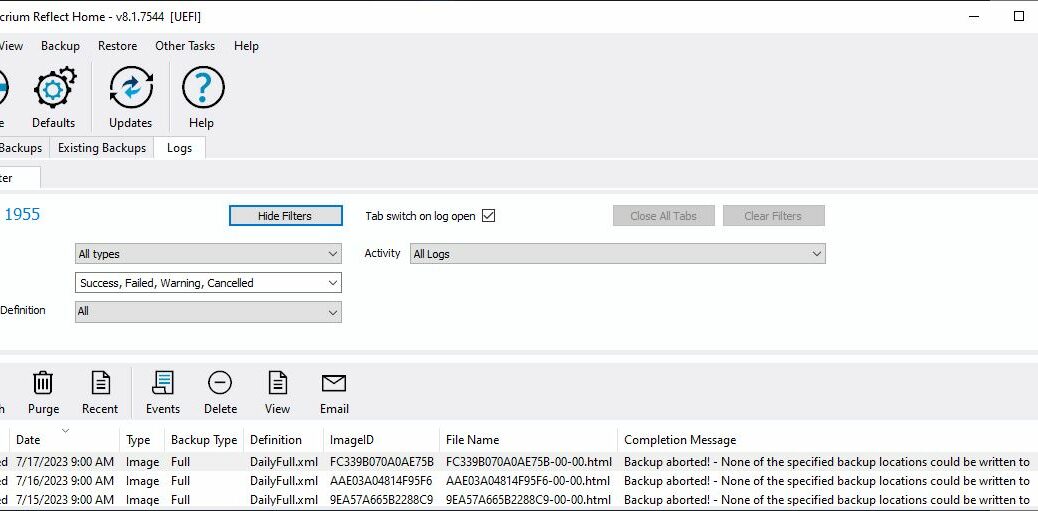Click the Close All Tabs button
Image resolution: width=1038 pixels, height=511 pixels.
point(663,216)
